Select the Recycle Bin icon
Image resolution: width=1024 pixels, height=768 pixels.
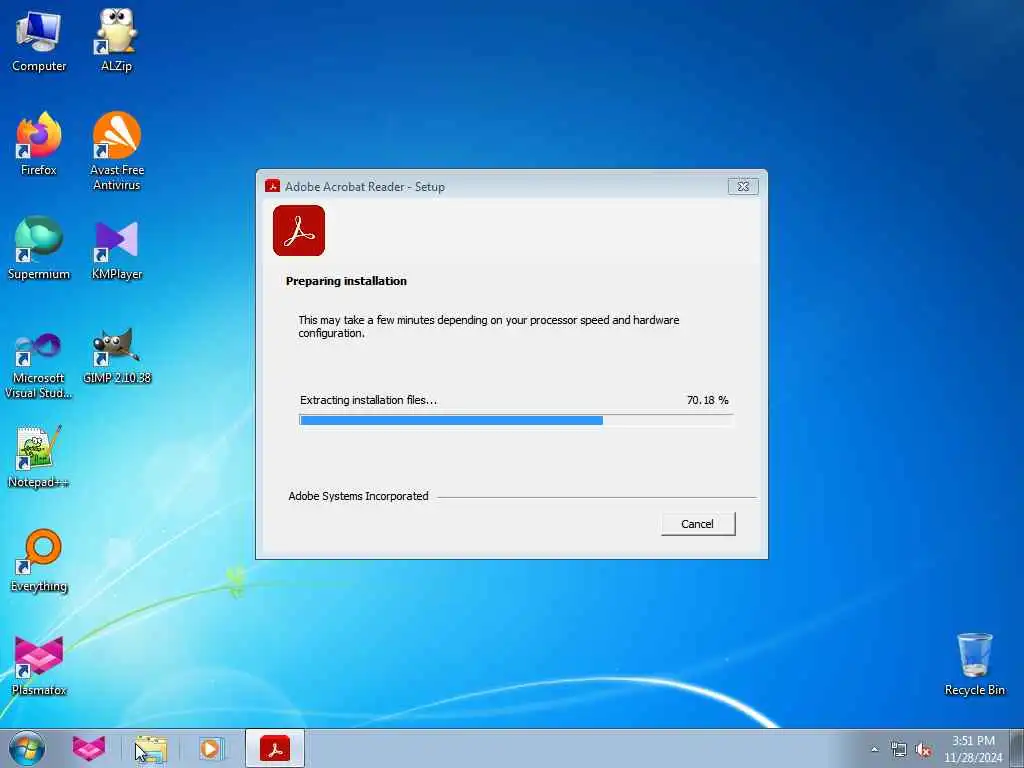[x=974, y=665]
